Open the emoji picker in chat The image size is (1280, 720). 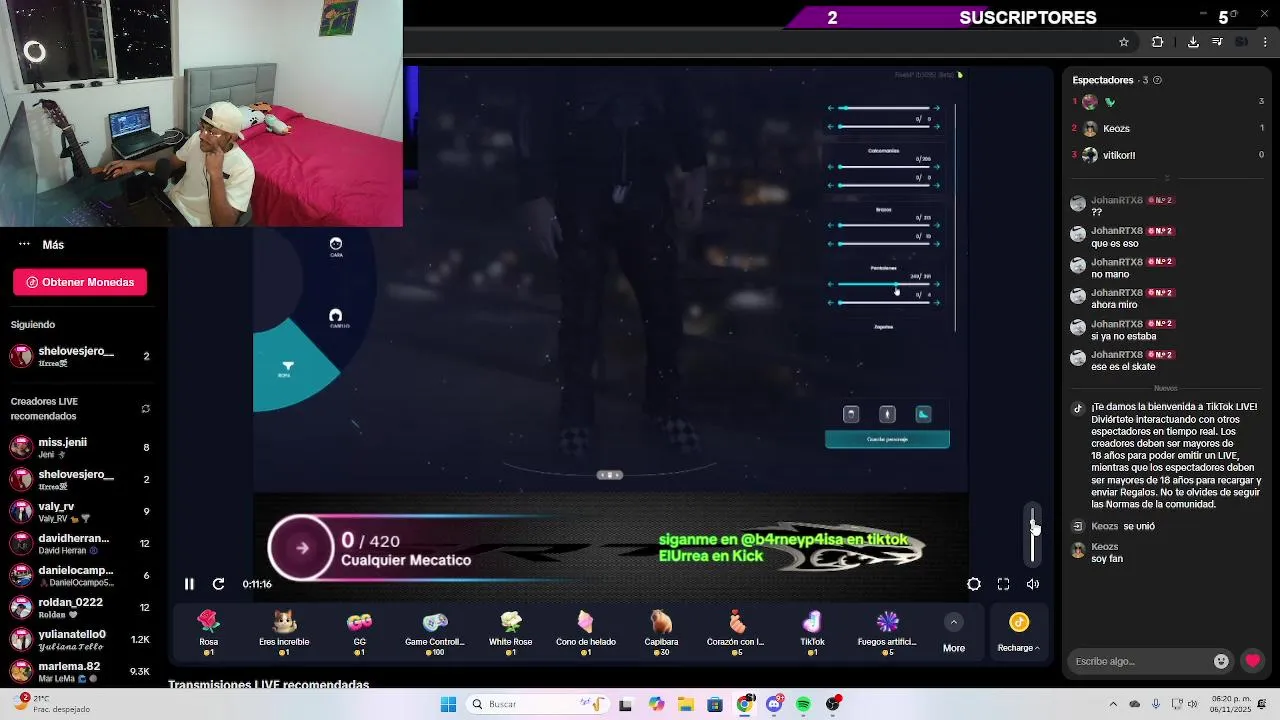point(1221,661)
